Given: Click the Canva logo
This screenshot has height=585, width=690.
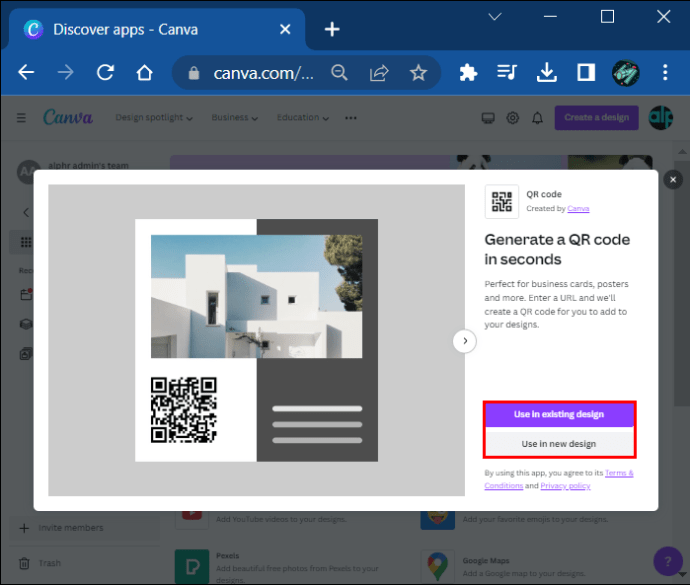Looking at the screenshot, I should click(68, 118).
